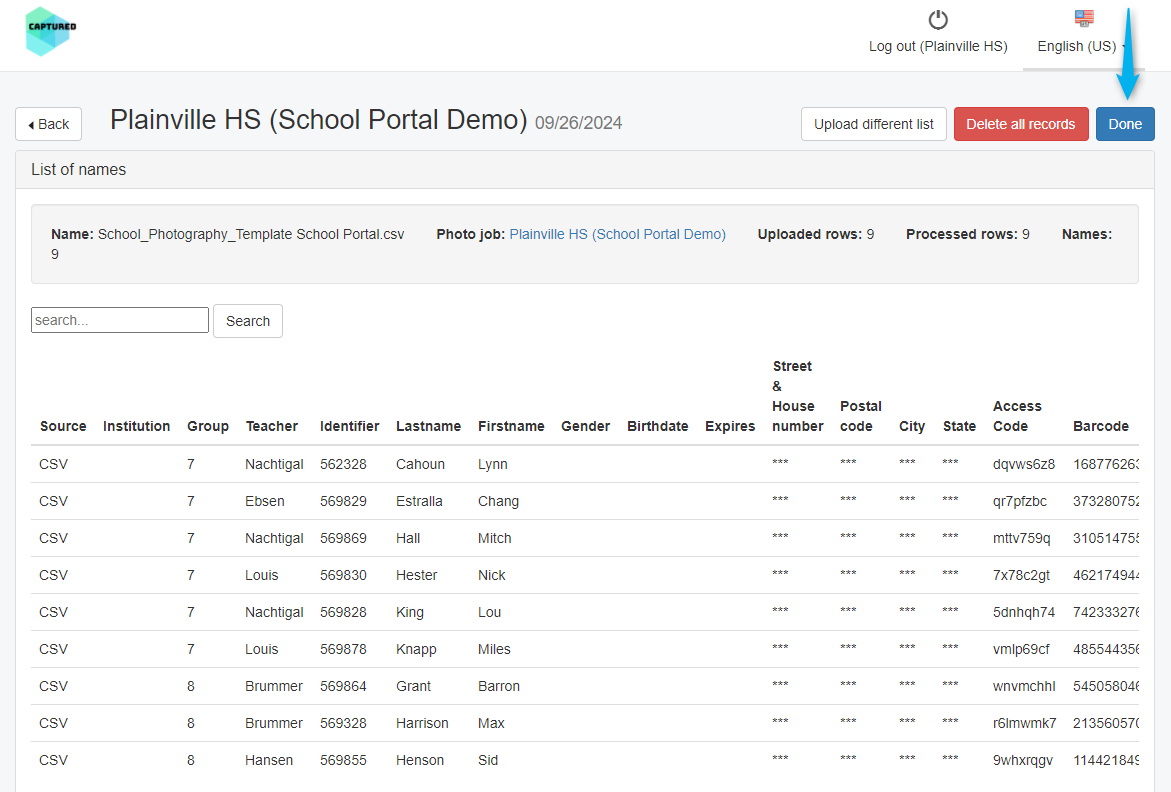
Task: Click access code vmlp69cf
Action: [1021, 649]
